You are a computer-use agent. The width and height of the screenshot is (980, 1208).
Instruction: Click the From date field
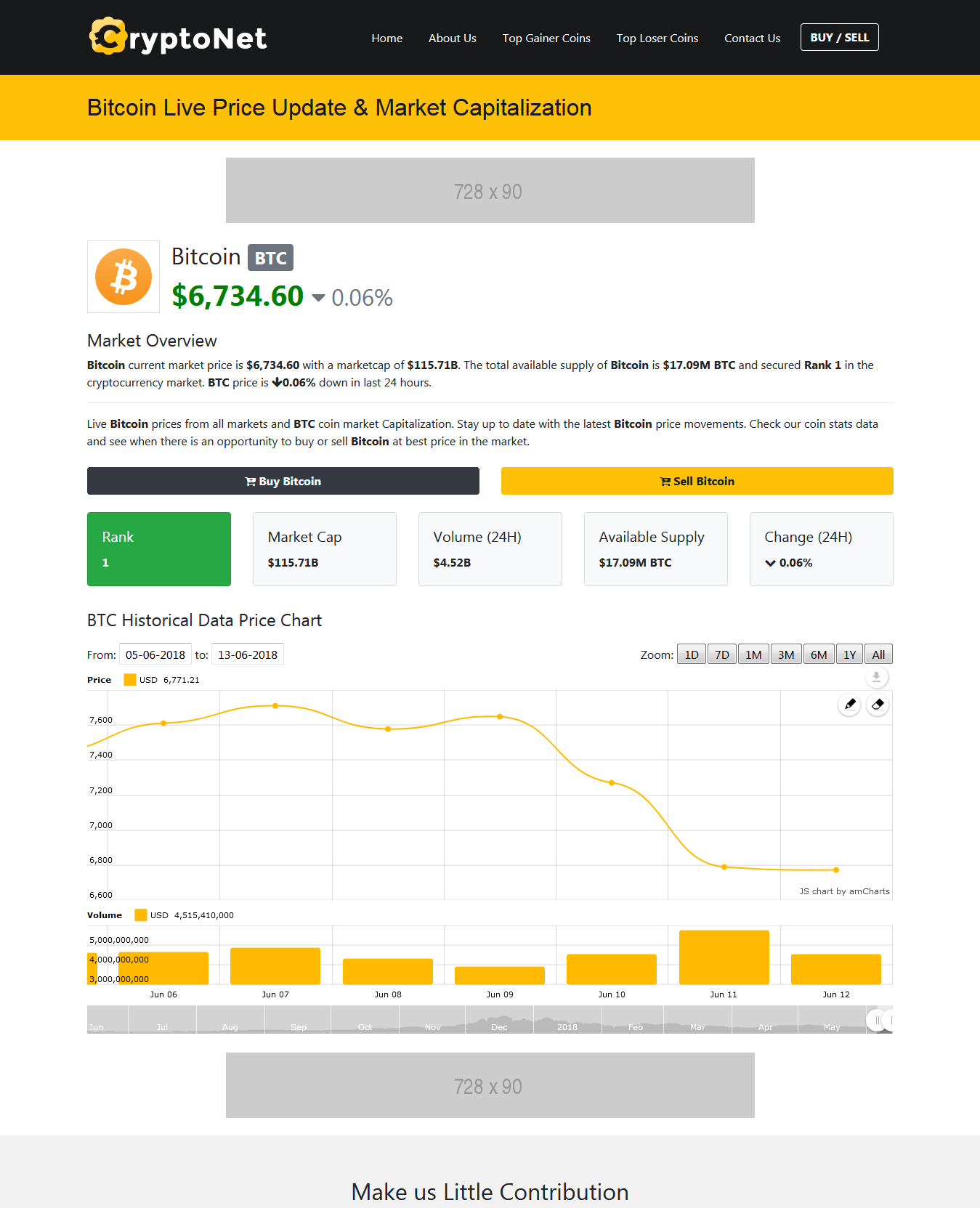coord(155,654)
